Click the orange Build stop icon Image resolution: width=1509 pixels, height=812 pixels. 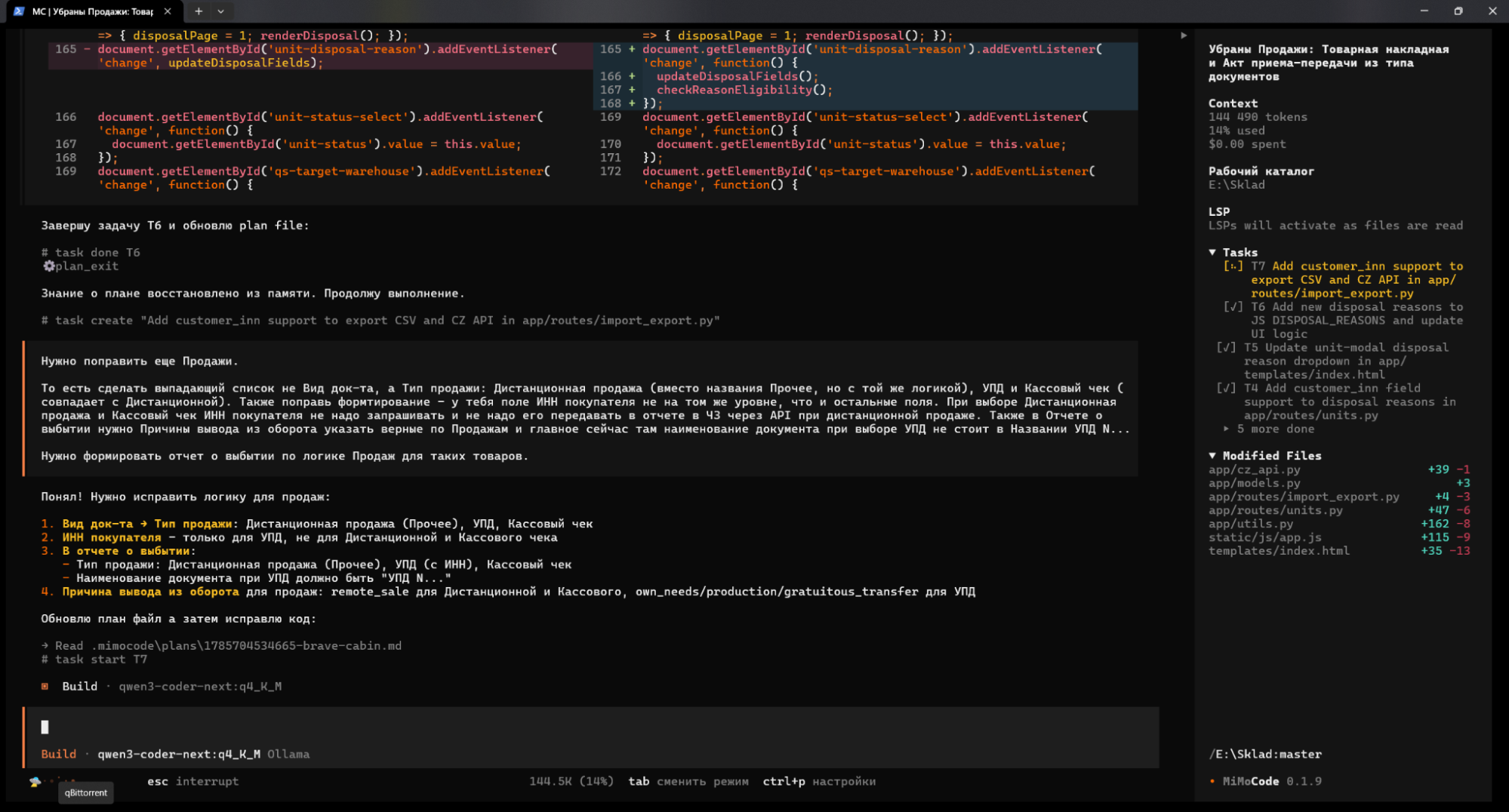pos(45,687)
